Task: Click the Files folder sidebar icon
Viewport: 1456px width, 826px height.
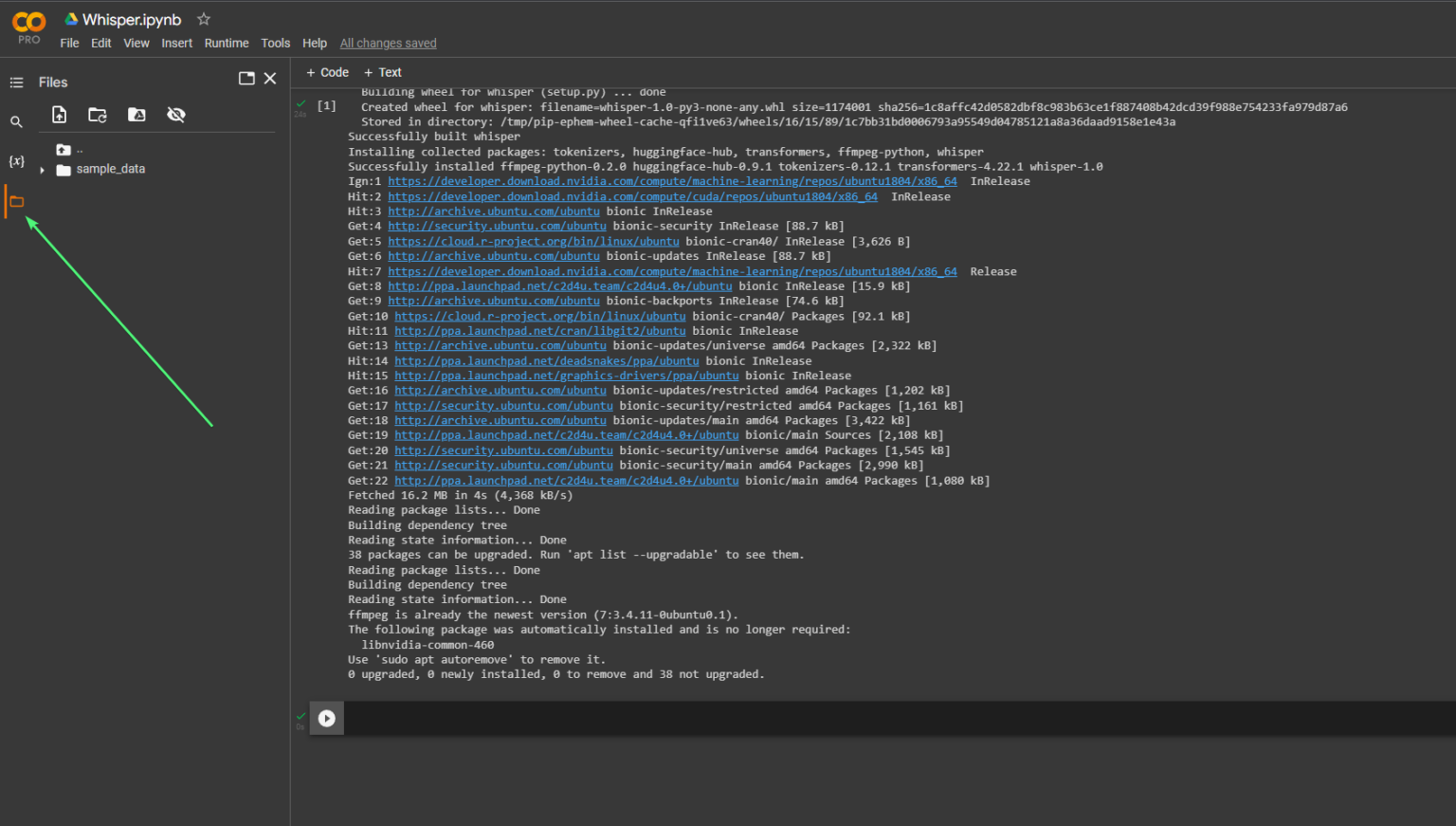Action: point(16,201)
